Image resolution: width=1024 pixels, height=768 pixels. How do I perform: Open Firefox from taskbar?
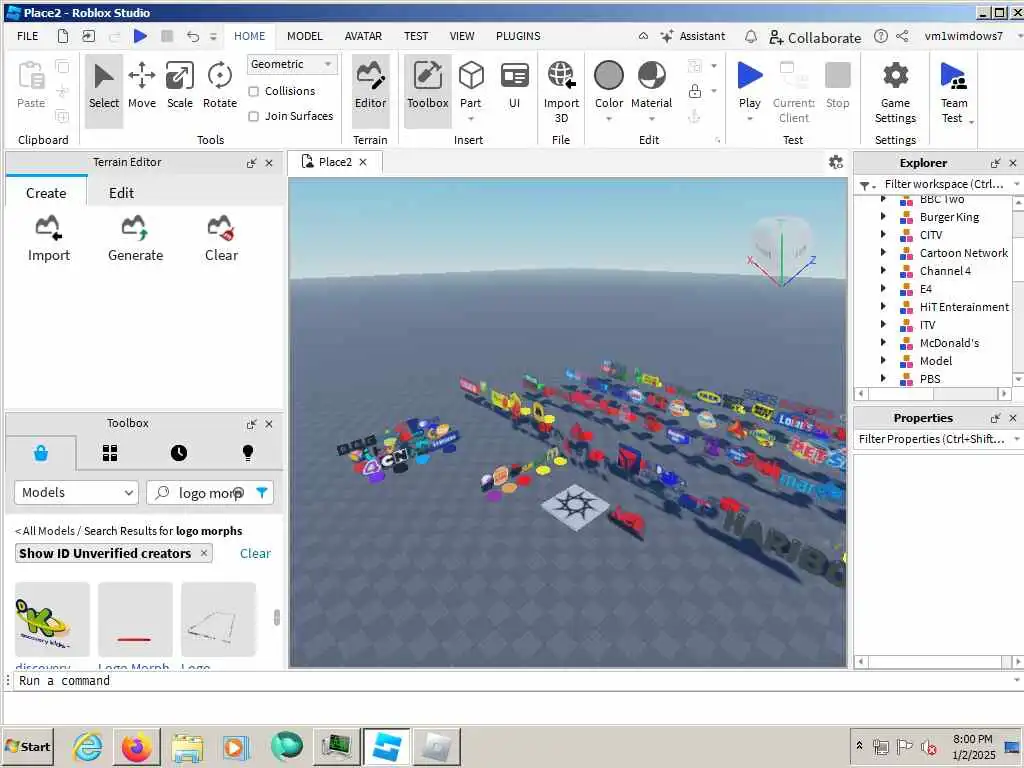tap(136, 747)
